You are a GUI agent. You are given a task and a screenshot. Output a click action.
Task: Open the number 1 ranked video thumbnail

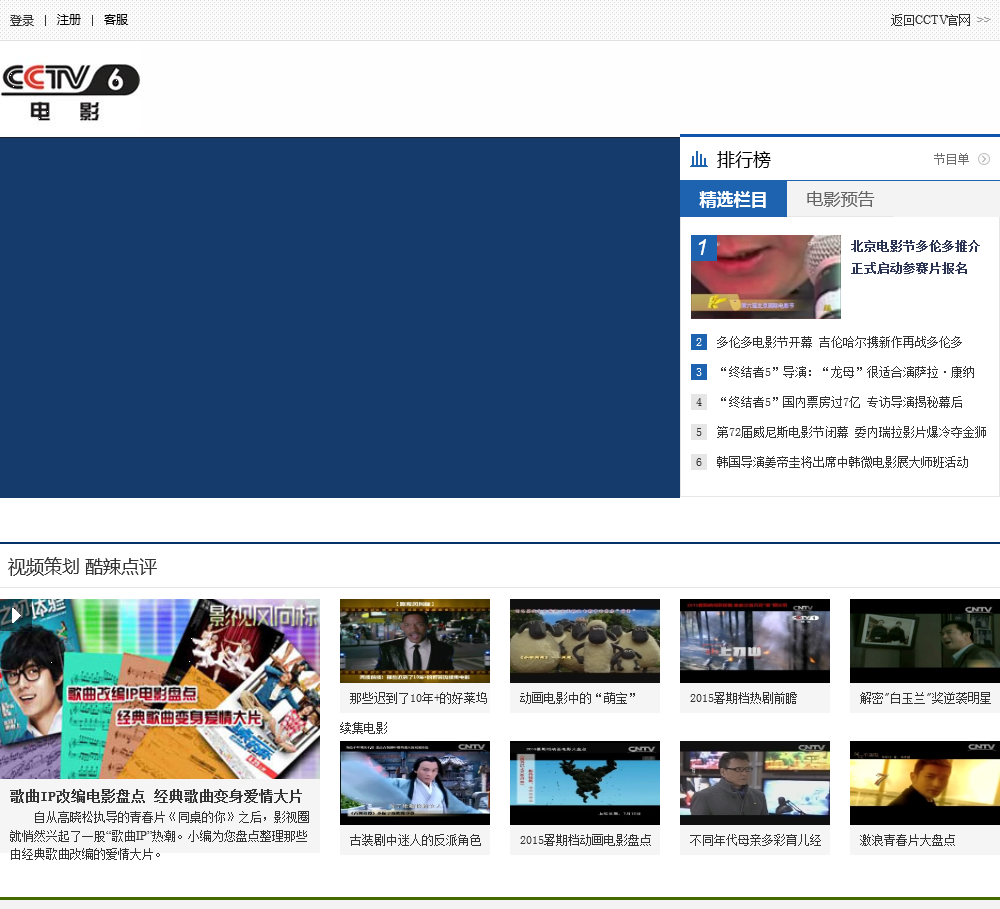[x=766, y=277]
